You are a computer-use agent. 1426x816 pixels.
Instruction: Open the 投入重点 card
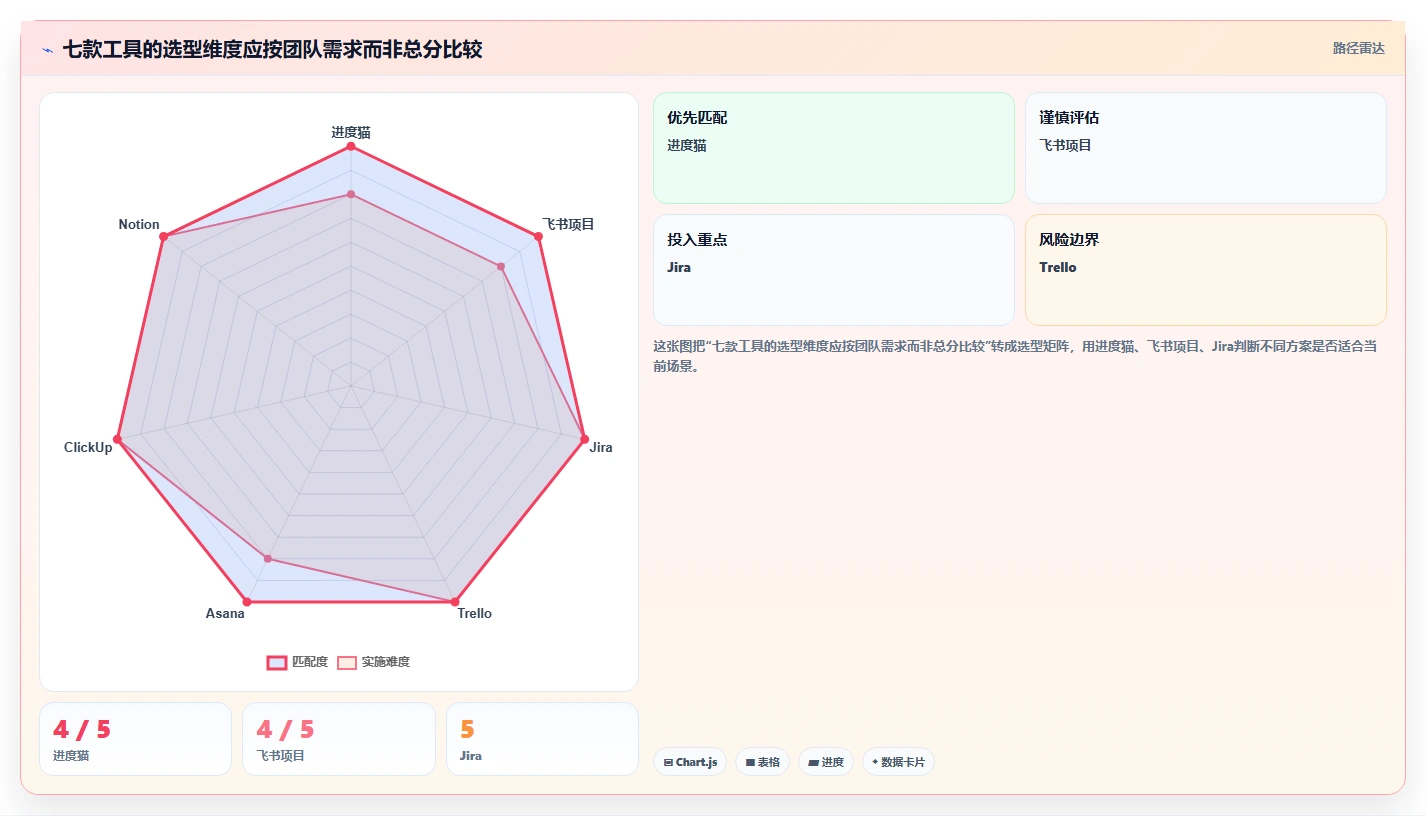pyautogui.click(x=834, y=270)
